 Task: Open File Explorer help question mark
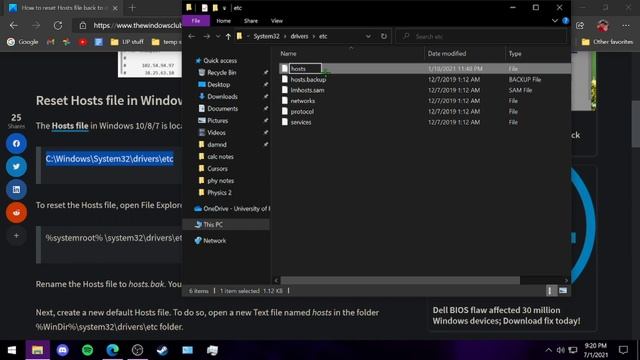click(x=565, y=21)
